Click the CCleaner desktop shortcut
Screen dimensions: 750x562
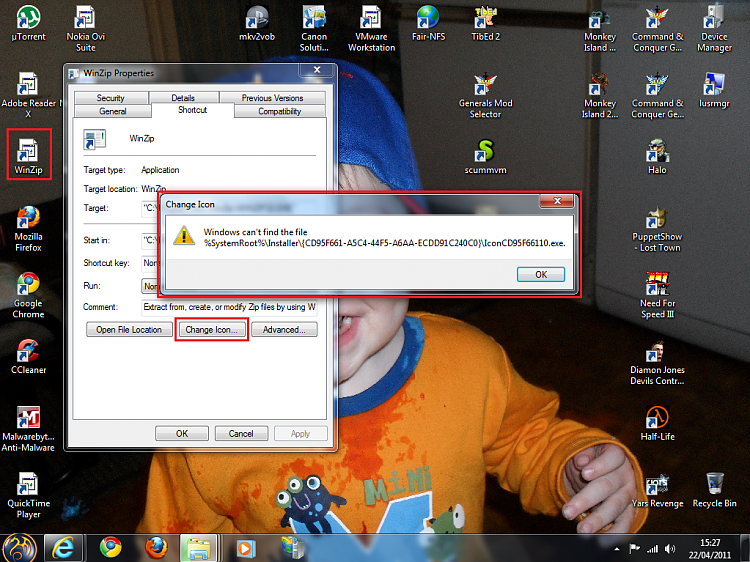[x=28, y=357]
